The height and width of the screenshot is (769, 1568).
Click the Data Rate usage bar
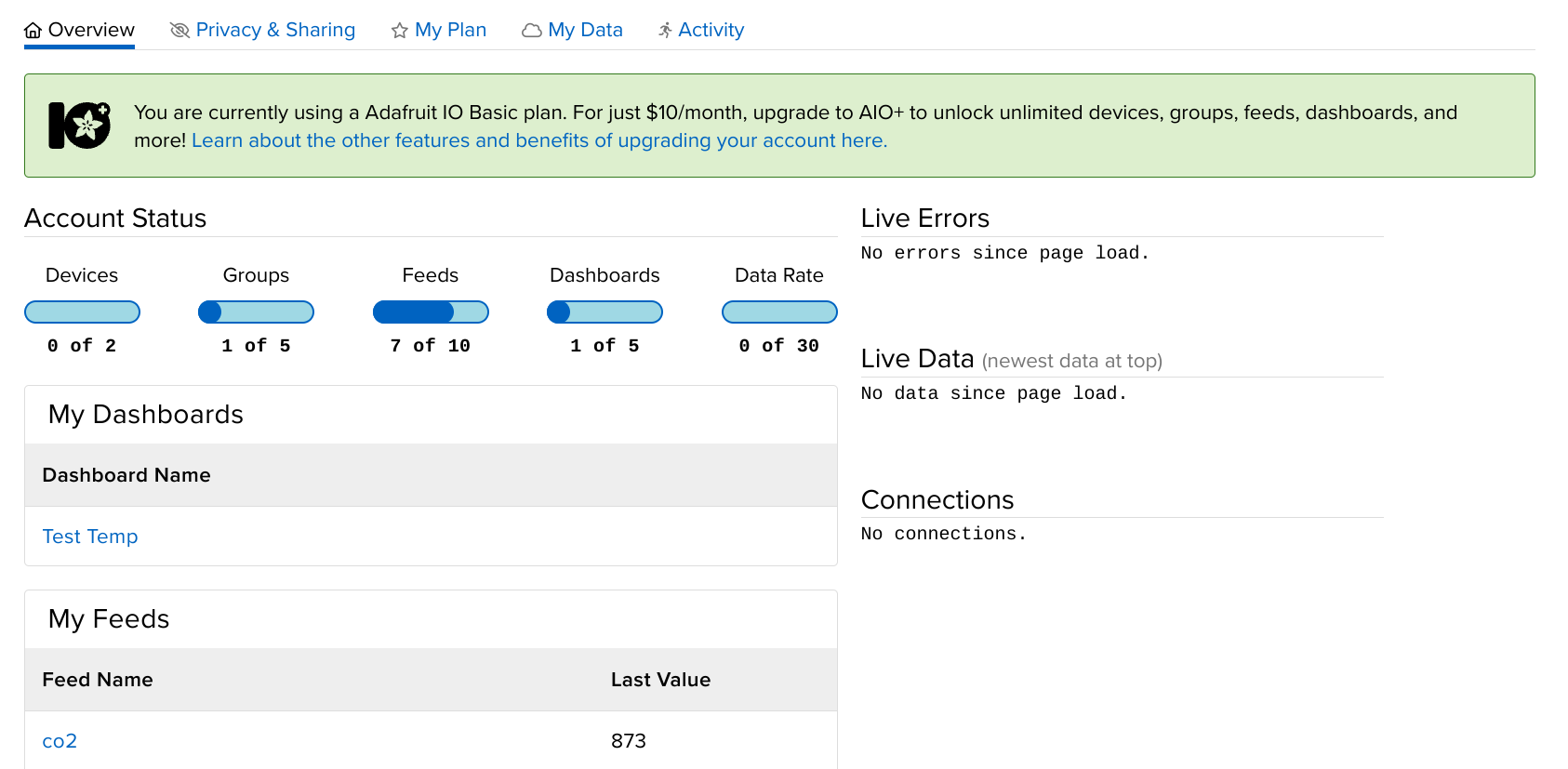click(779, 312)
